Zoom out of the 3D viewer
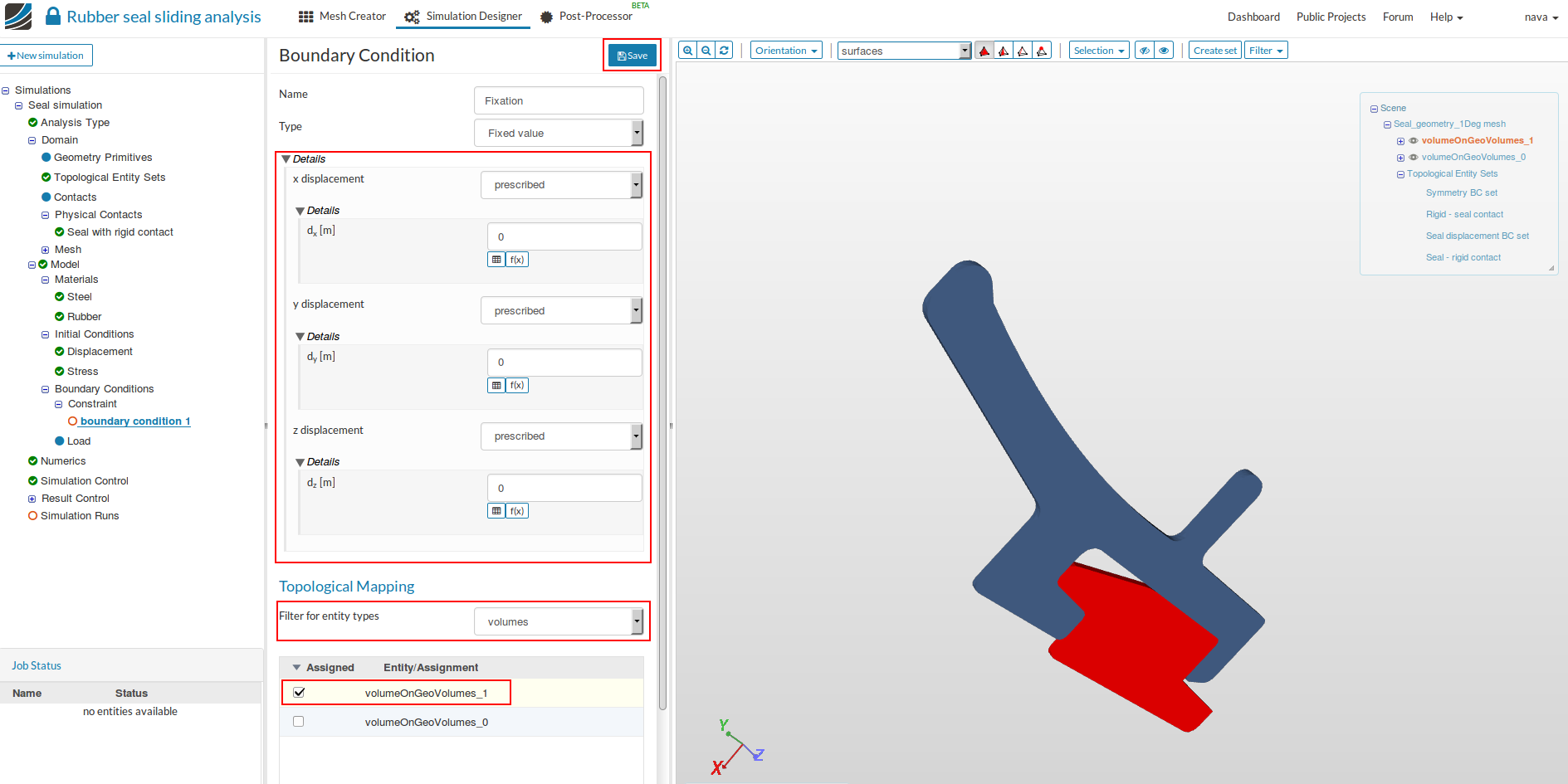Image resolution: width=1568 pixels, height=784 pixels. (x=706, y=51)
